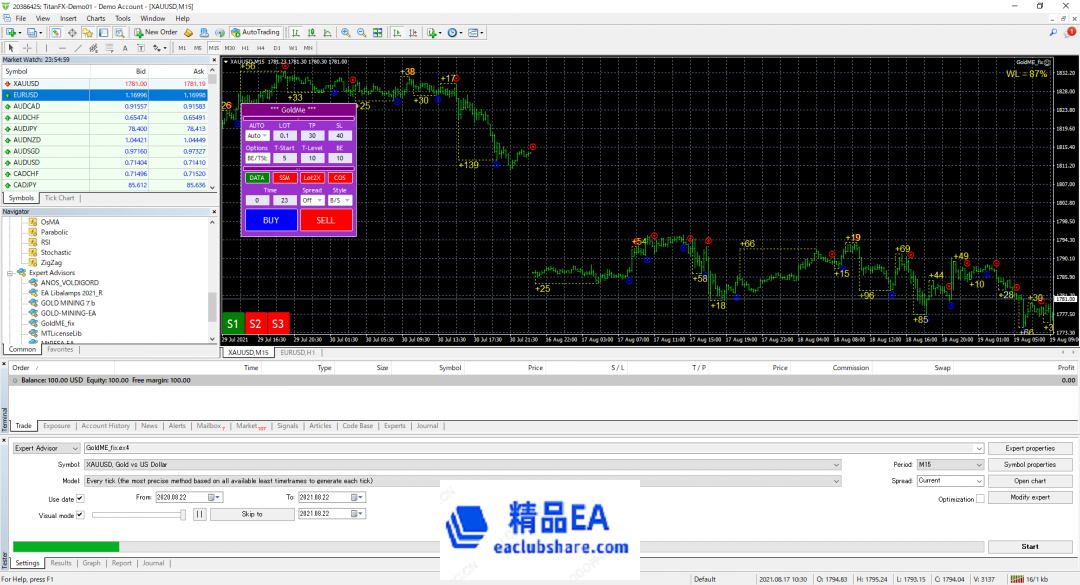Toggle the Visual mode checkbox

click(x=80, y=515)
